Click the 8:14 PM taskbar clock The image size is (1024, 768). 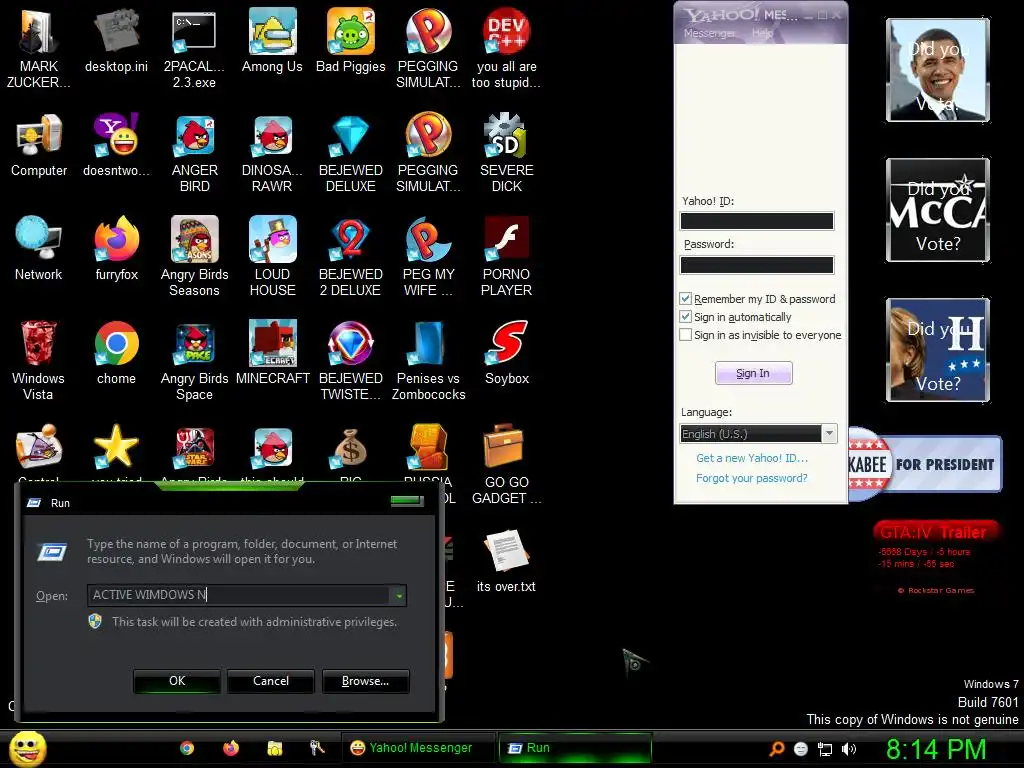coord(936,749)
